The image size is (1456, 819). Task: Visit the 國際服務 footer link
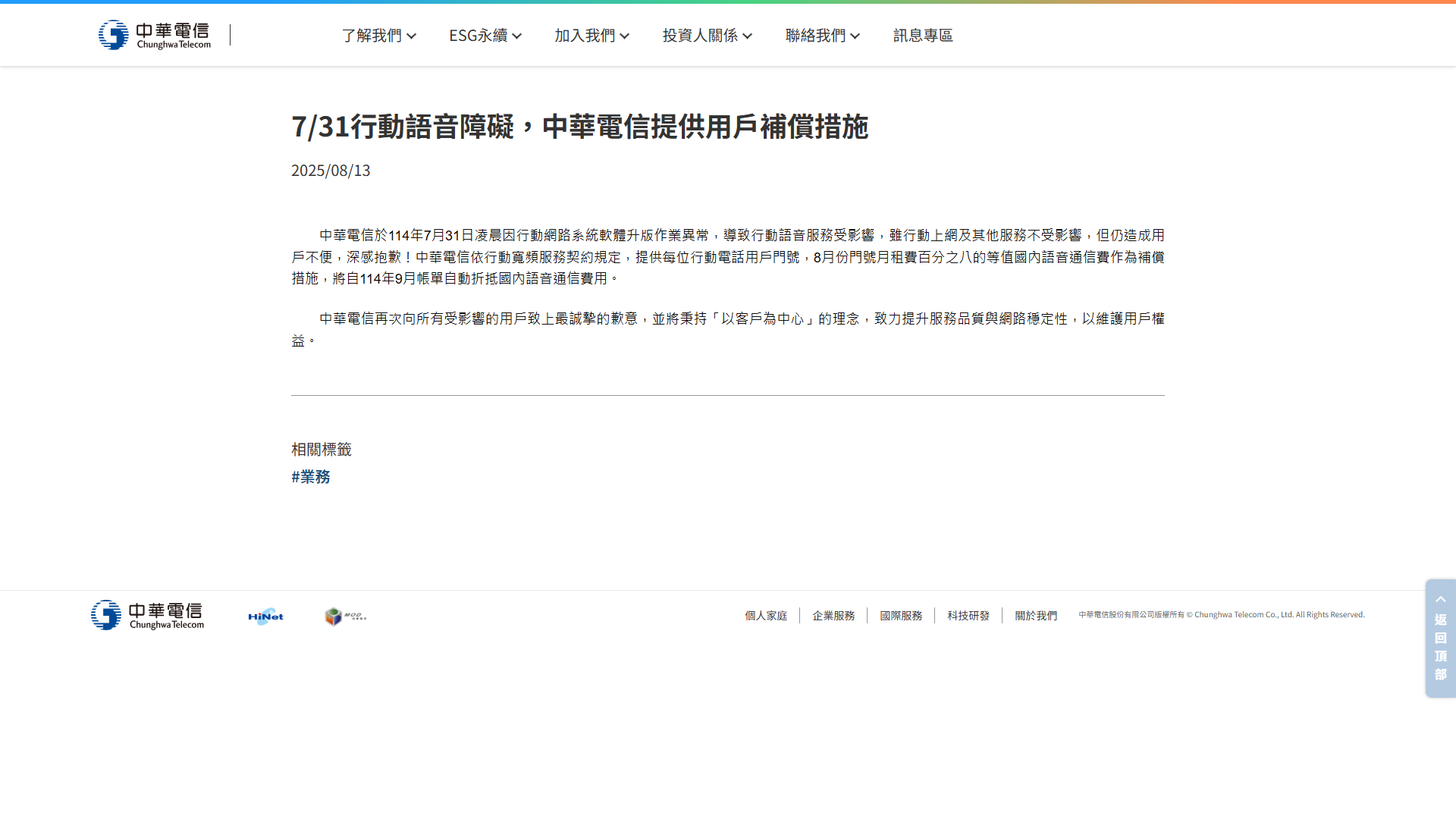pos(901,616)
